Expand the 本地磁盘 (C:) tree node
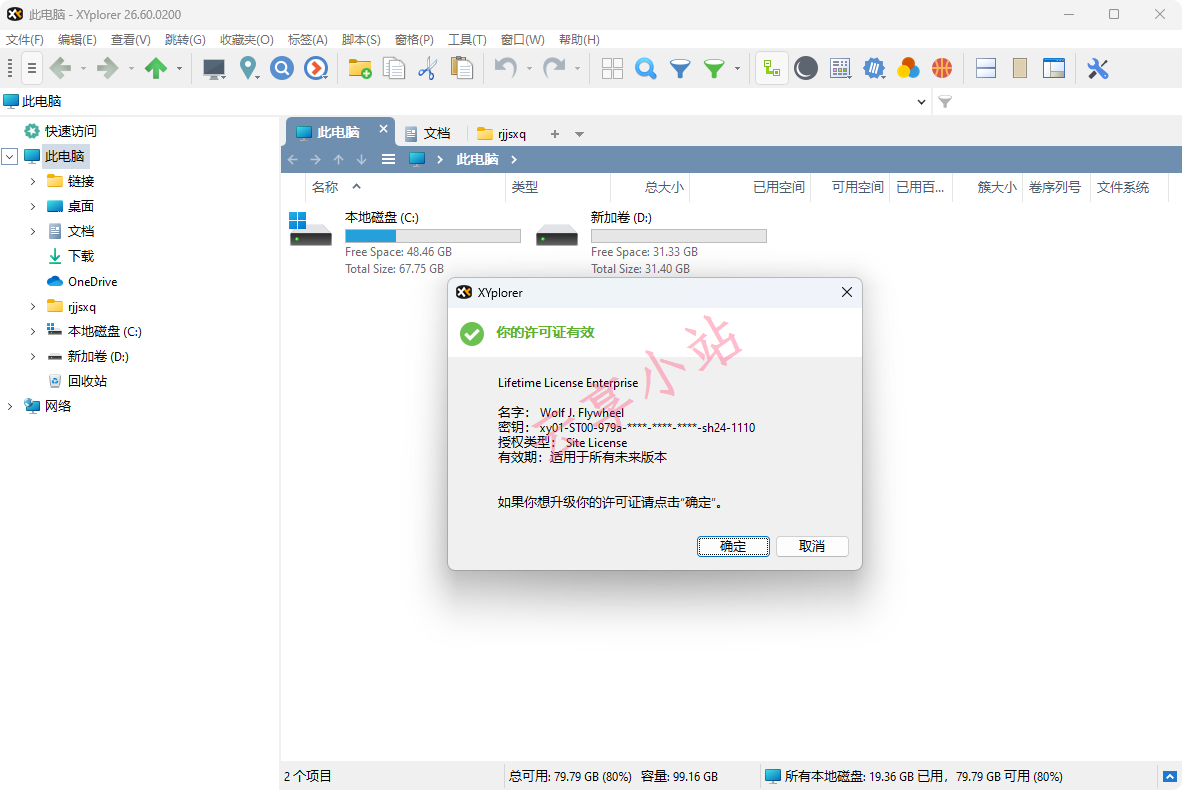The image size is (1182, 790). tap(32, 332)
